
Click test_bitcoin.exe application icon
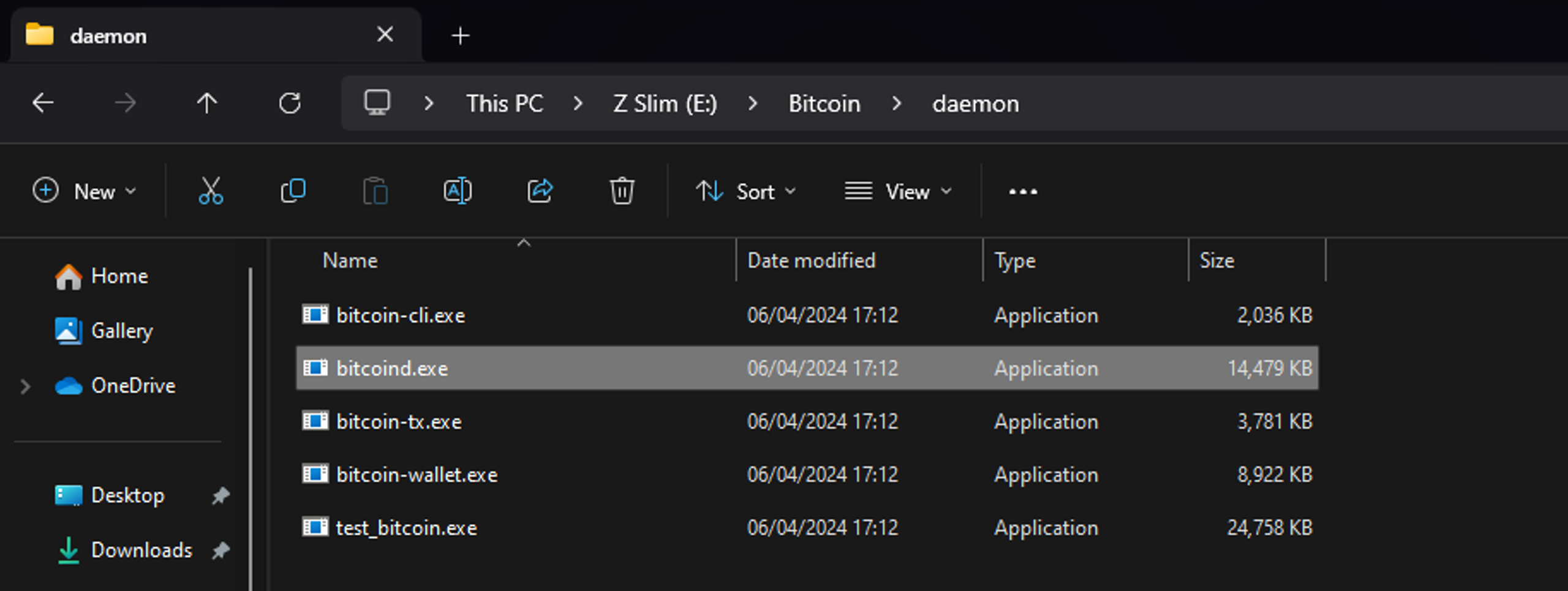pyautogui.click(x=315, y=527)
